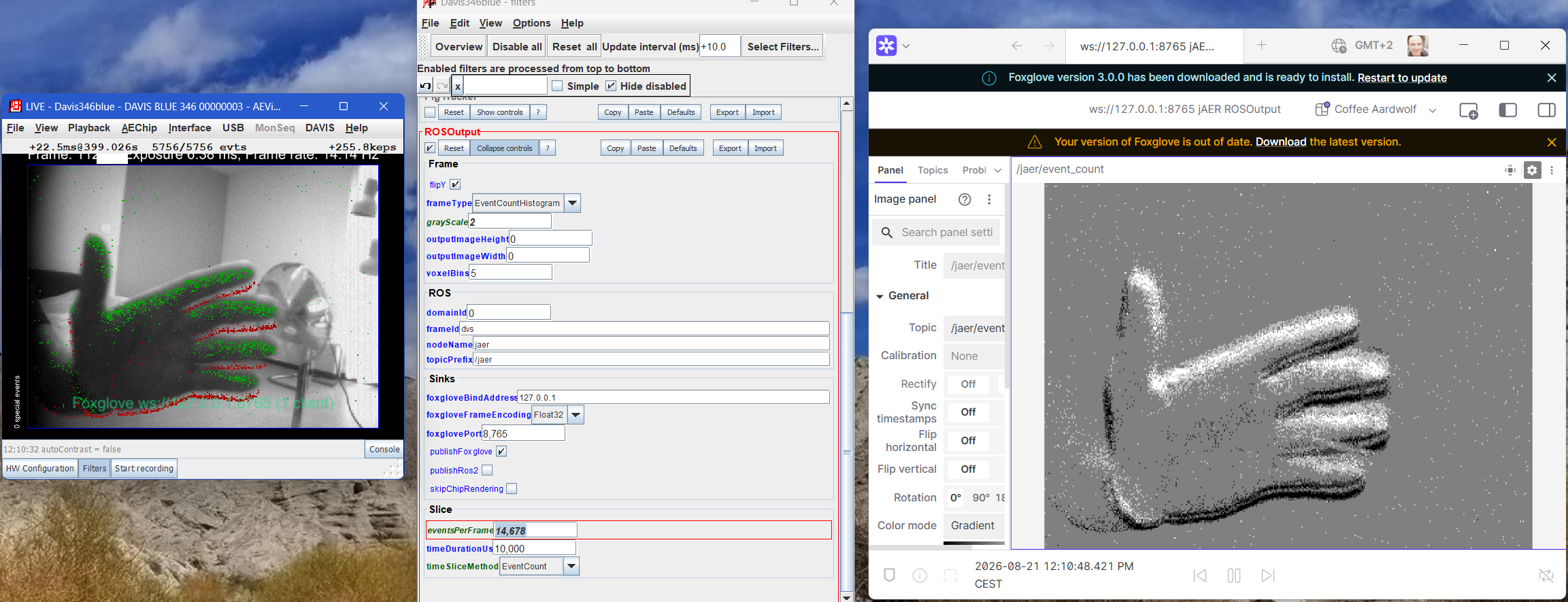Image resolution: width=1568 pixels, height=602 pixels.
Task: Click the foxglovePort input field
Action: [523, 433]
